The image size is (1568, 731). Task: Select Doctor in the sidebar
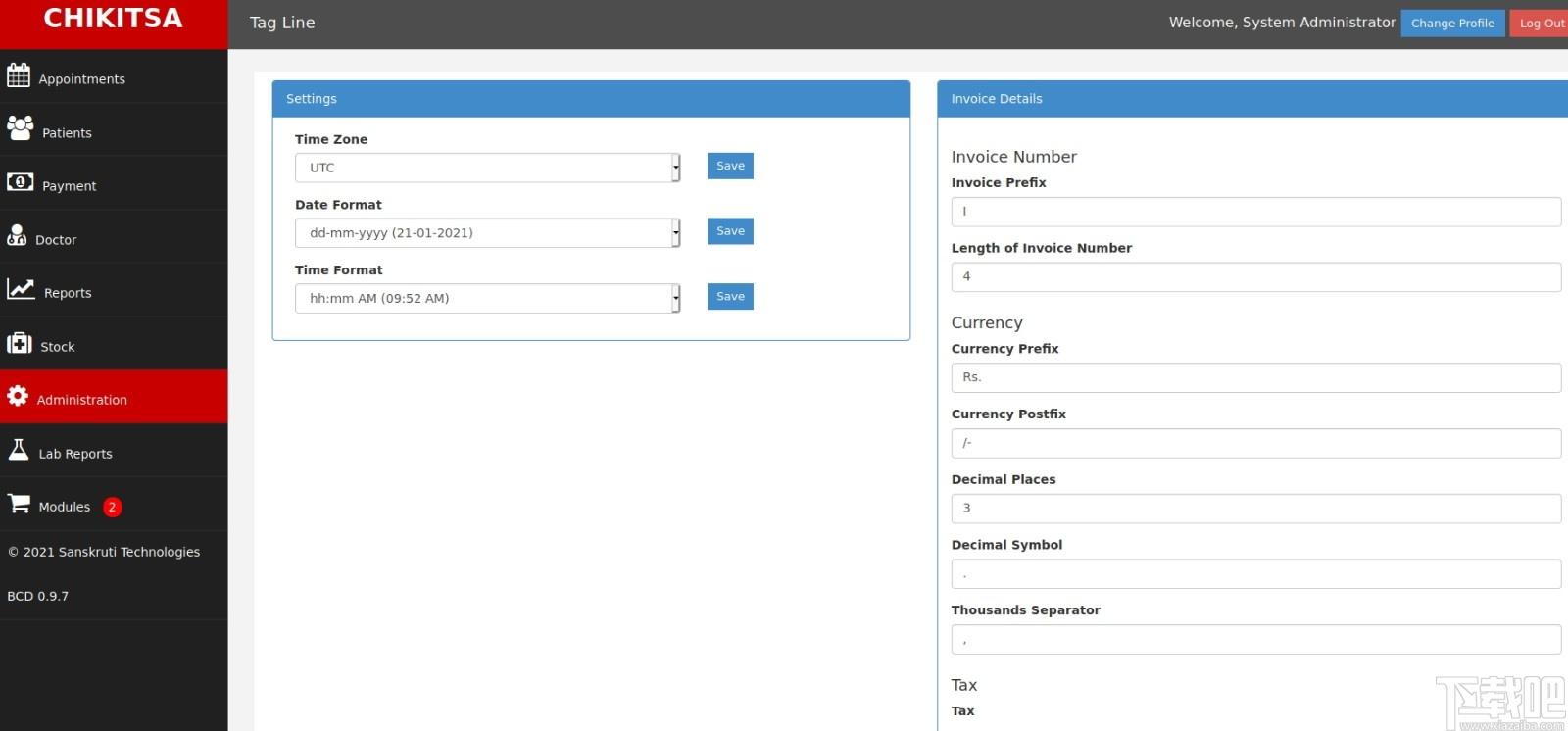click(x=114, y=237)
